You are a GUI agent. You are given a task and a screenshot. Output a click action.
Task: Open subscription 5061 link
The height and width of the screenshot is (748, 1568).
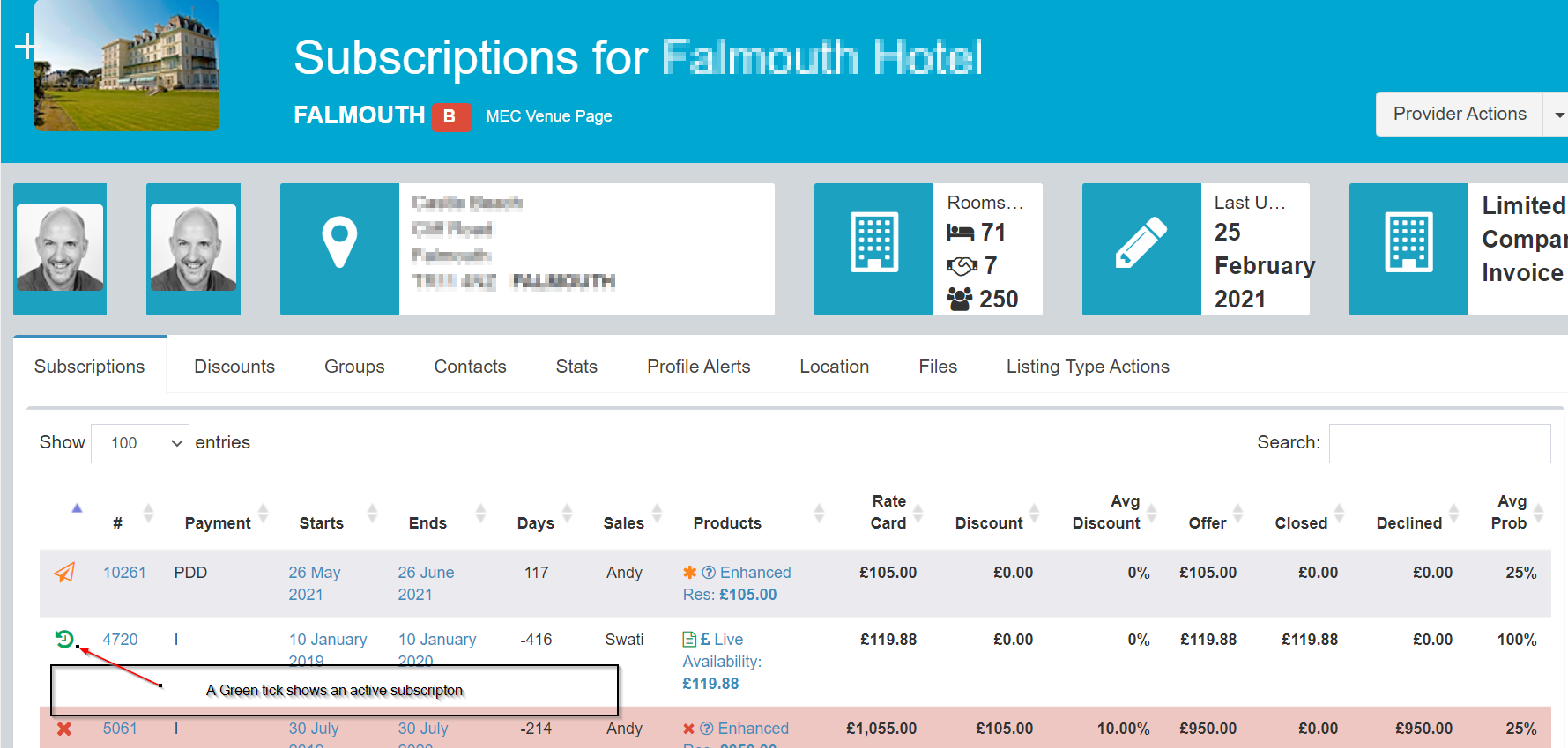pyautogui.click(x=120, y=729)
